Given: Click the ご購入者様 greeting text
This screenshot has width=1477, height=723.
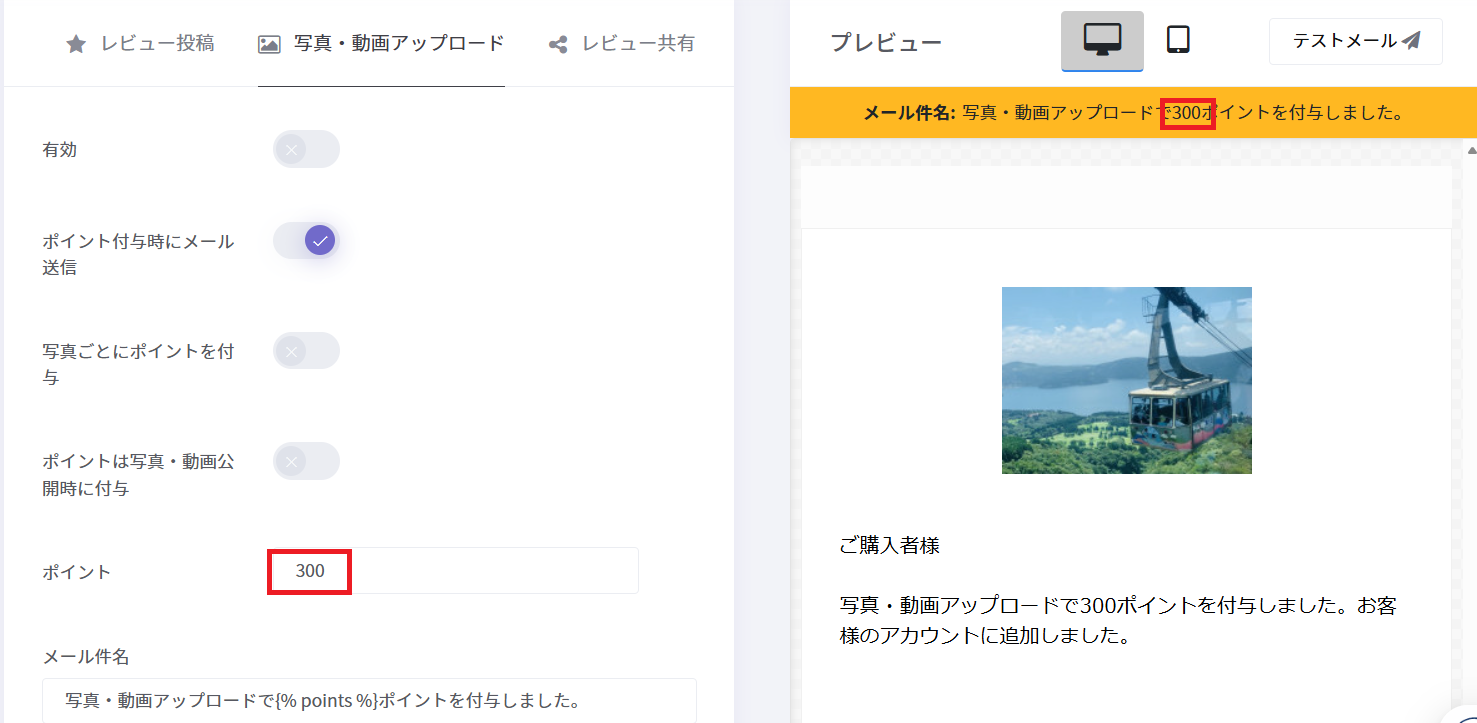Looking at the screenshot, I should pos(890,546).
